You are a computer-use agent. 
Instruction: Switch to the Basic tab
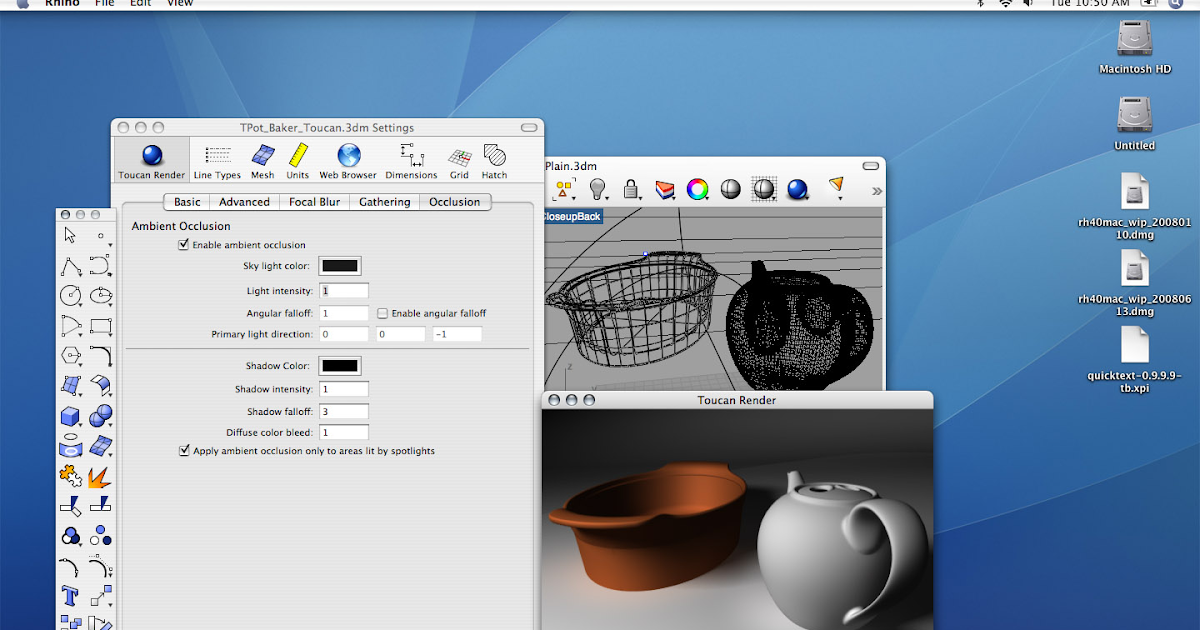pos(187,202)
